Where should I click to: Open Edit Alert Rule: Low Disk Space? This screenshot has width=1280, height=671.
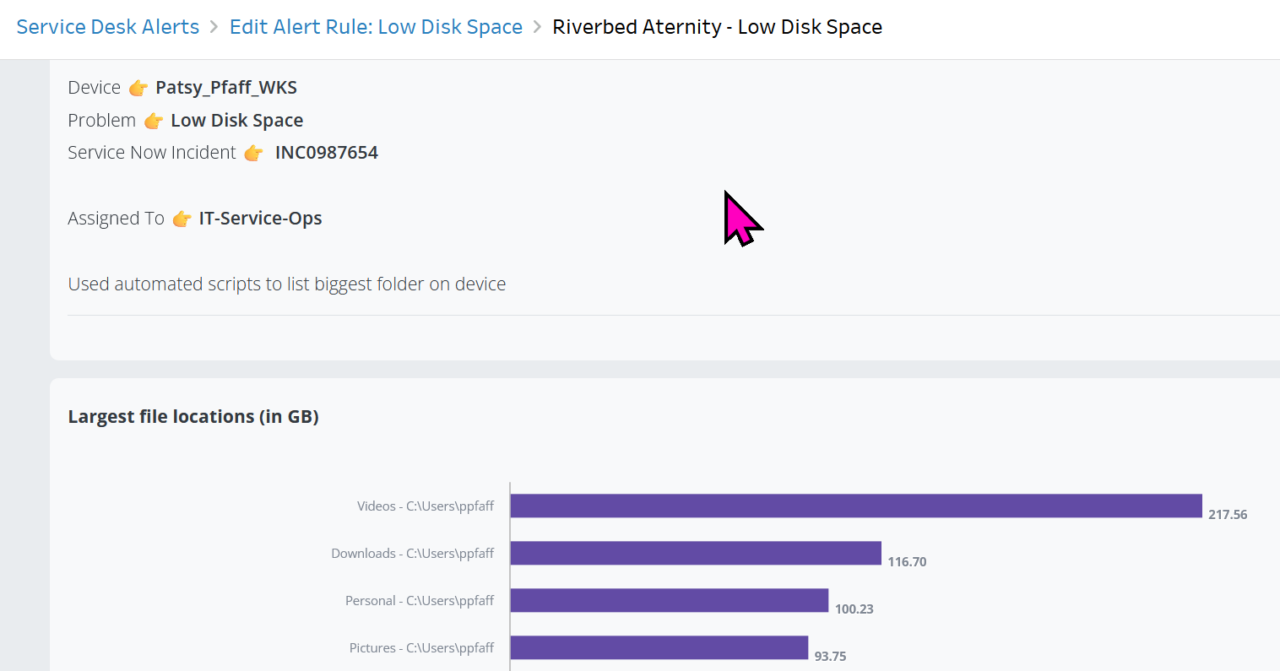376,27
